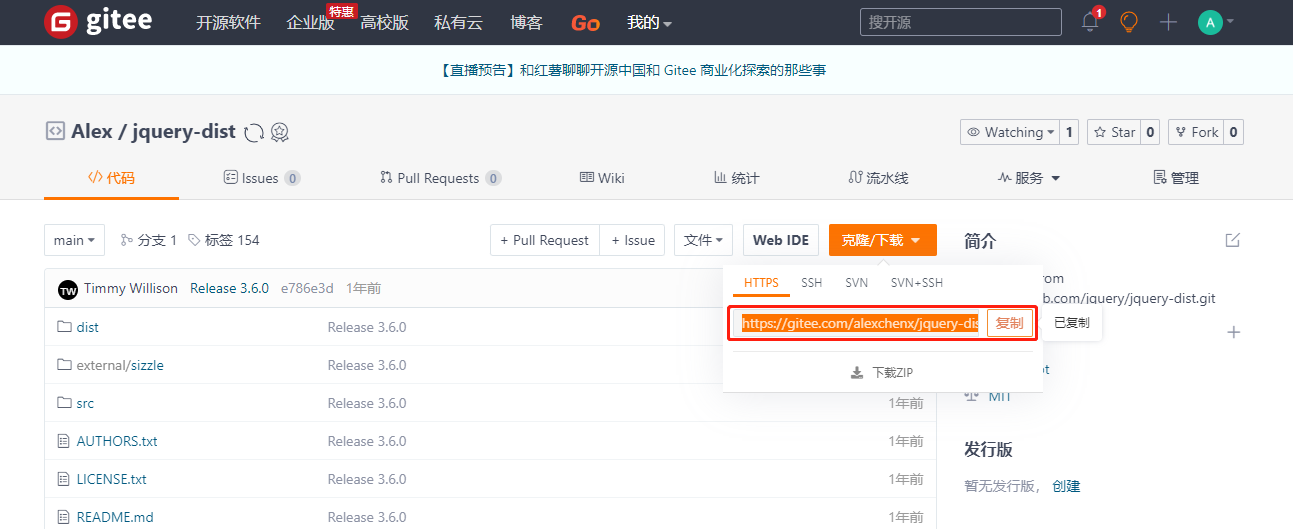Image resolution: width=1293 pixels, height=529 pixels.
Task: Click the Go link in navbar
Action: (585, 22)
